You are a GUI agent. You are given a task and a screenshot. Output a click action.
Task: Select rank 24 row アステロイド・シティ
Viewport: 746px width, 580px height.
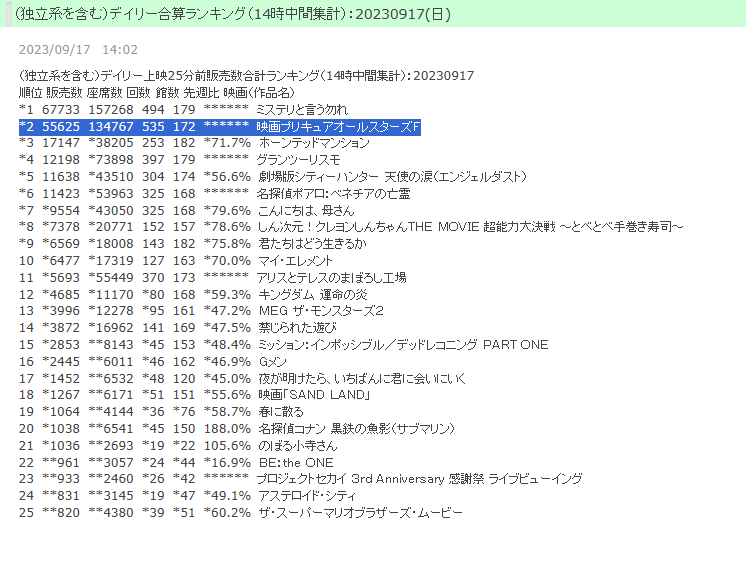point(187,496)
